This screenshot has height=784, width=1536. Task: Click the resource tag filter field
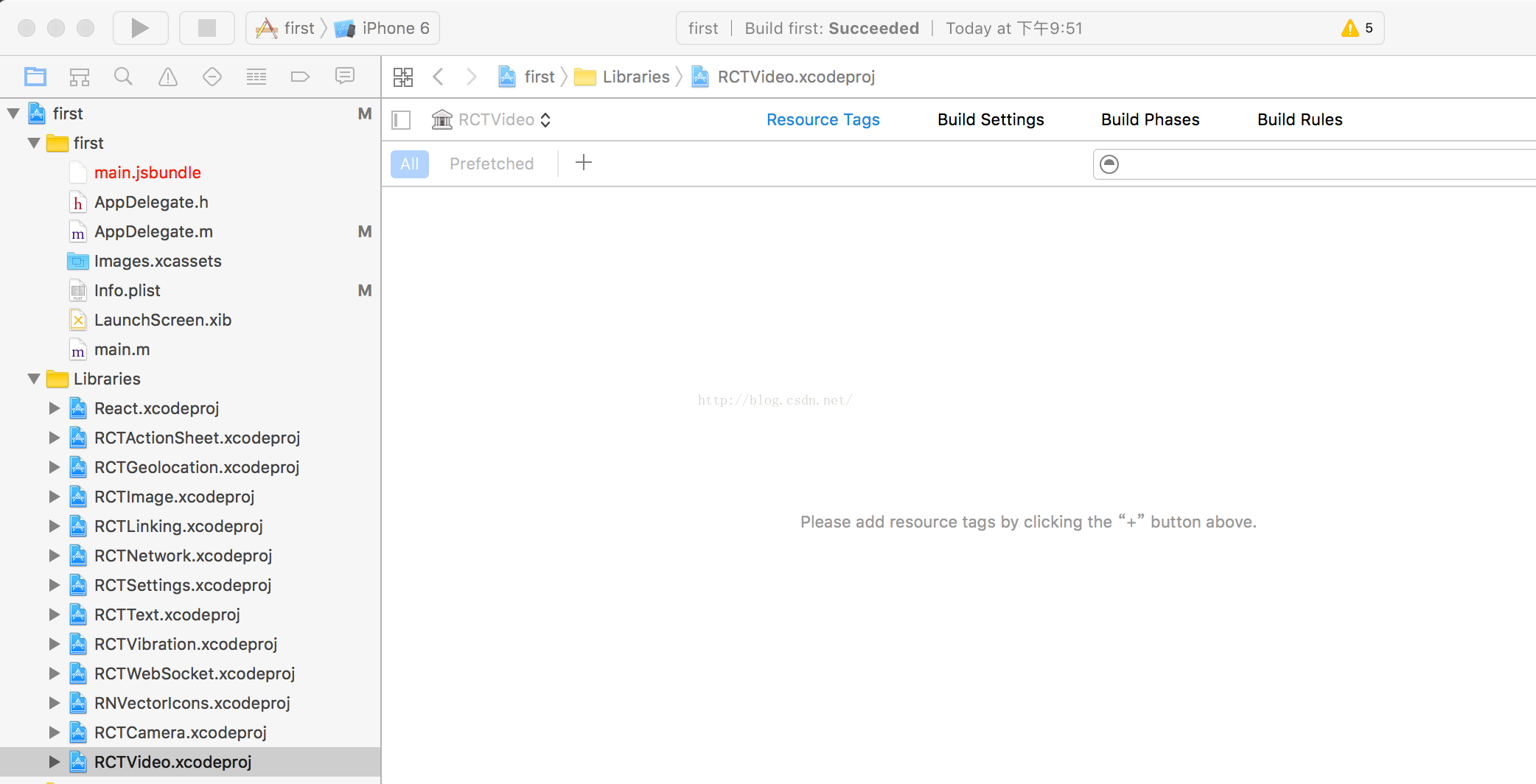(1314, 164)
